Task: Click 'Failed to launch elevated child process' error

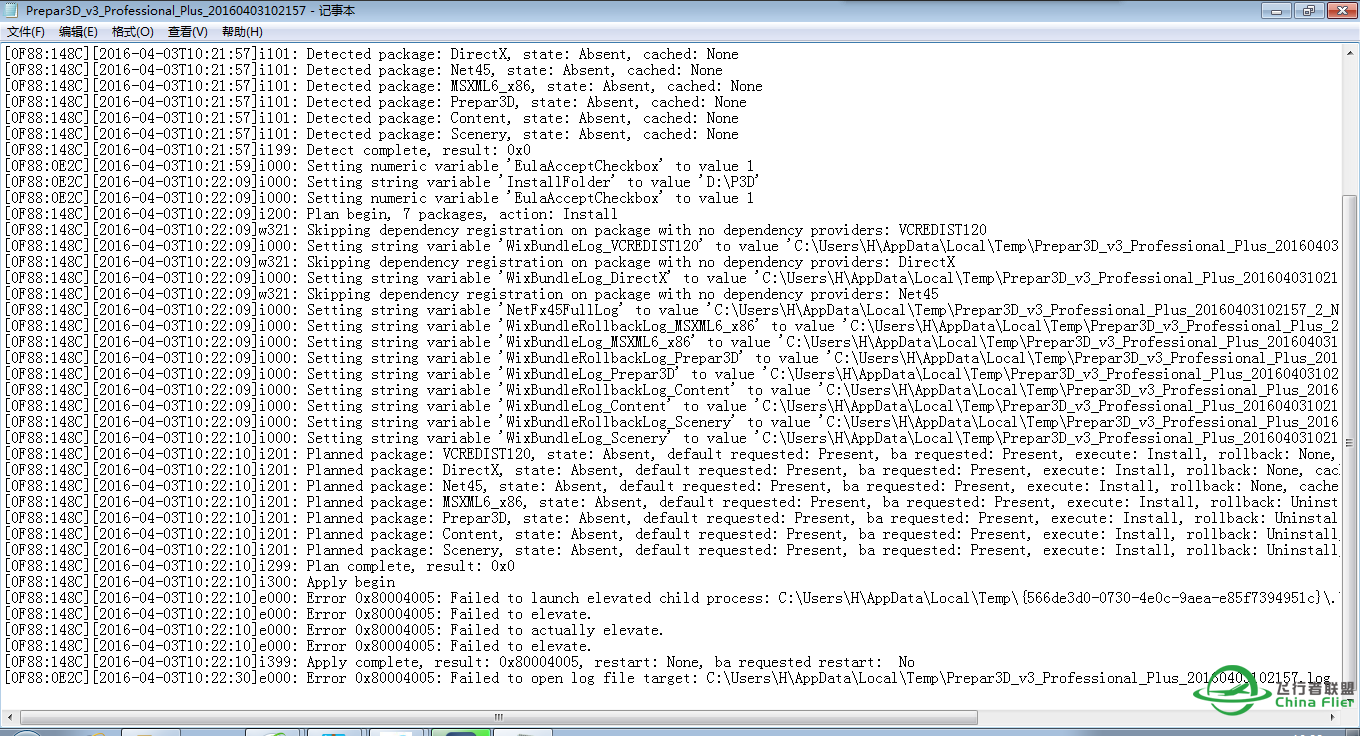Action: (x=672, y=598)
